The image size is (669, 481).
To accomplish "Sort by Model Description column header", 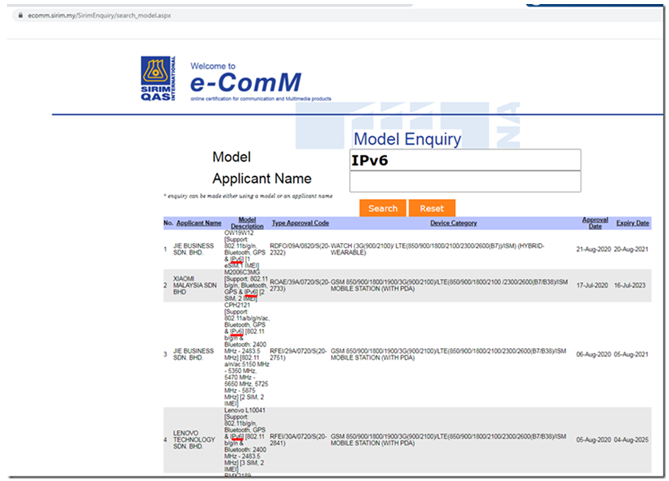I will tap(247, 223).
